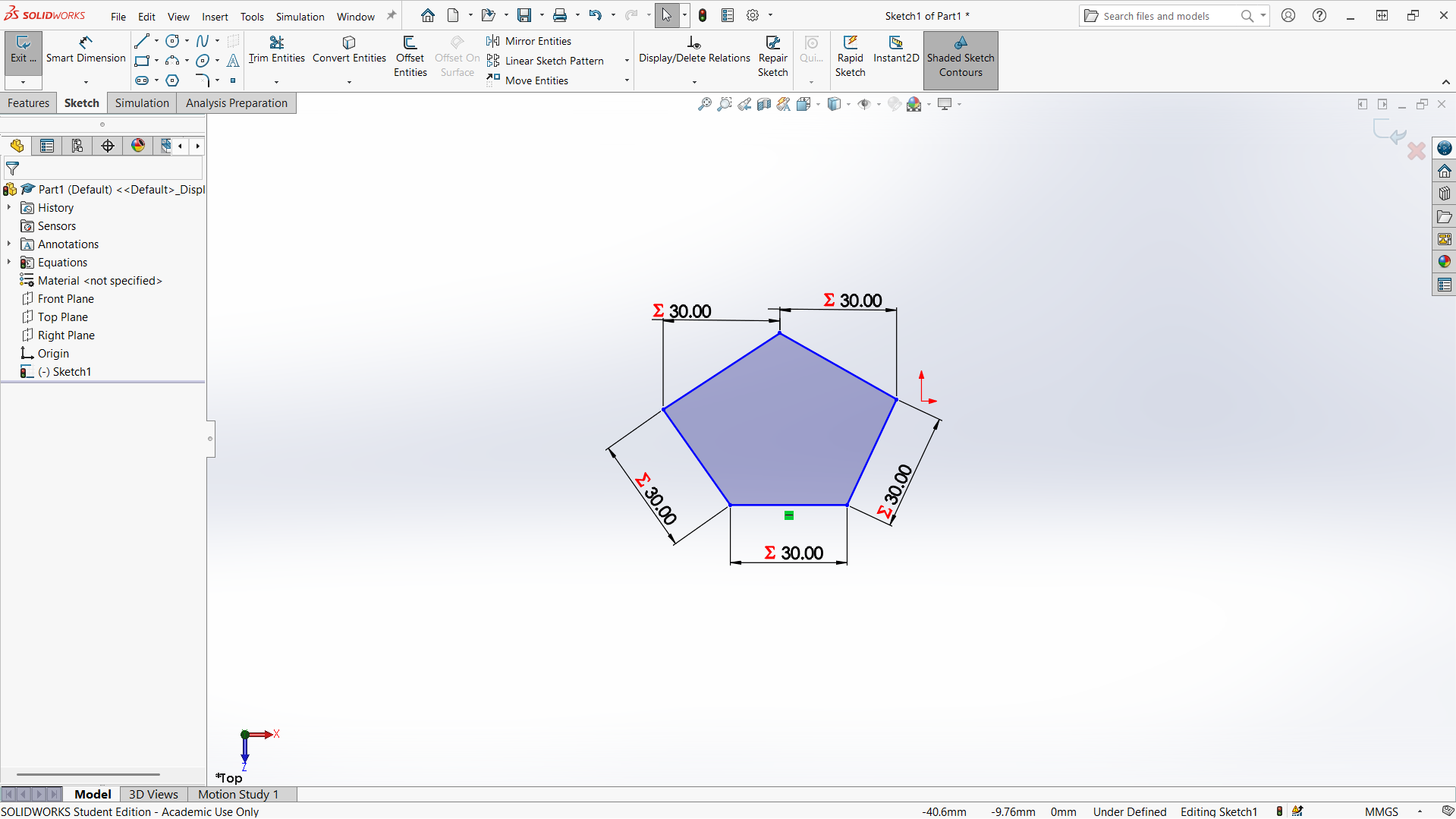Pin the menu bar
Screen dimensions: 1456x819
[x=392, y=15]
